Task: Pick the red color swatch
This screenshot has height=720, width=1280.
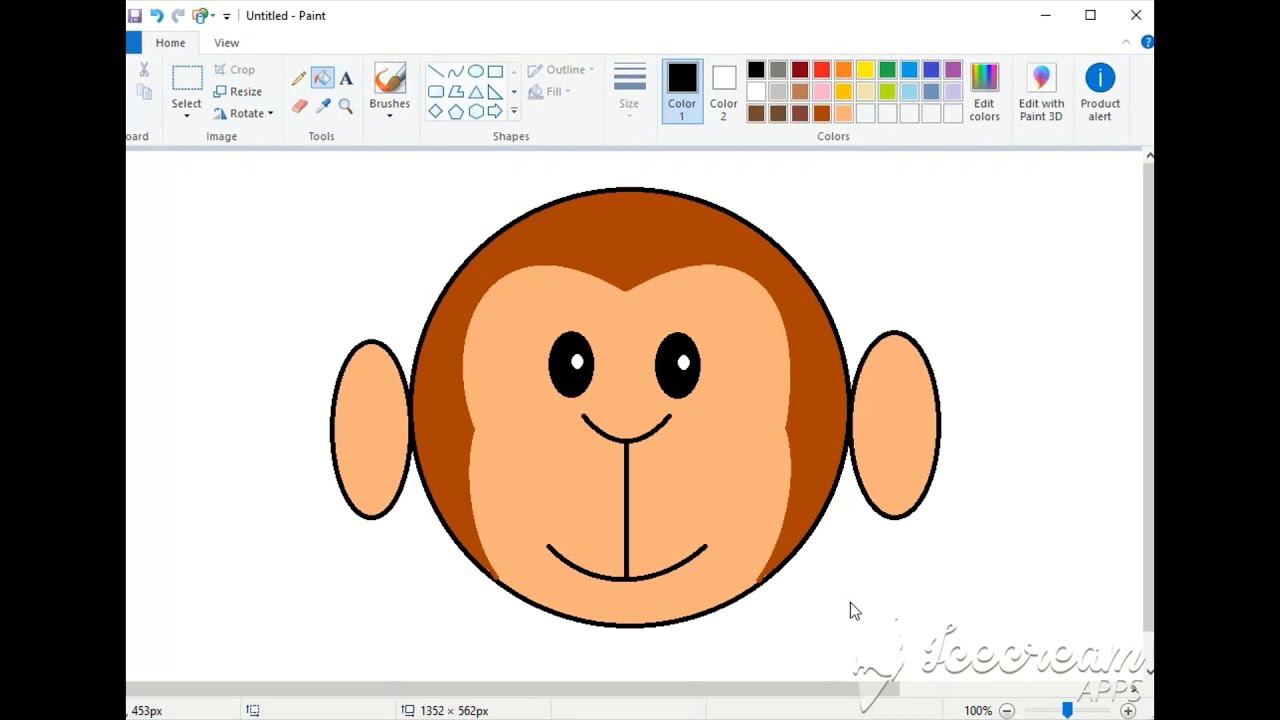Action: (x=822, y=70)
